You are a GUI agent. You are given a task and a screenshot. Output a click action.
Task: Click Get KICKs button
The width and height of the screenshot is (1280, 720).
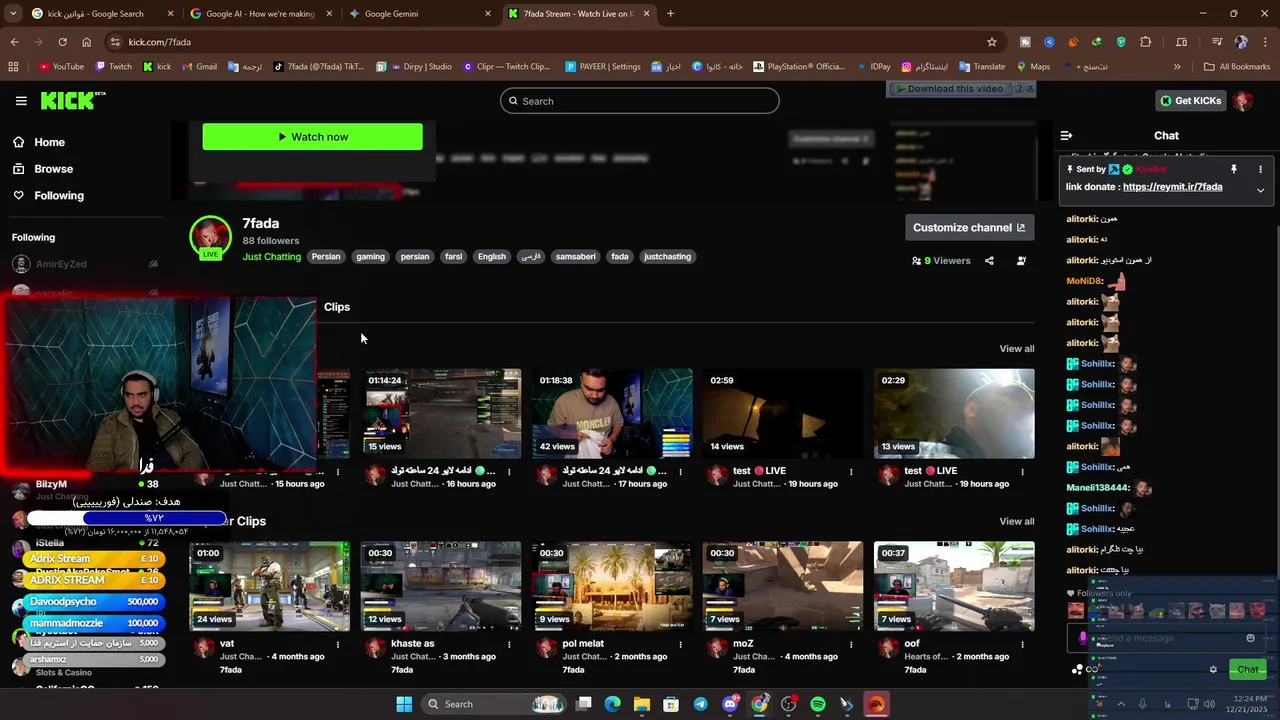[1191, 101]
